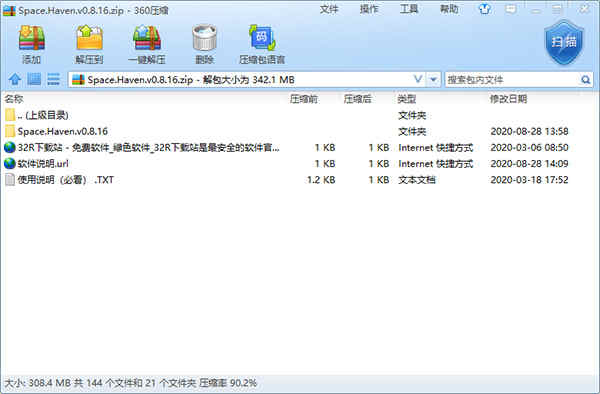Click the 解压到 (Extract to) icon

pos(89,38)
